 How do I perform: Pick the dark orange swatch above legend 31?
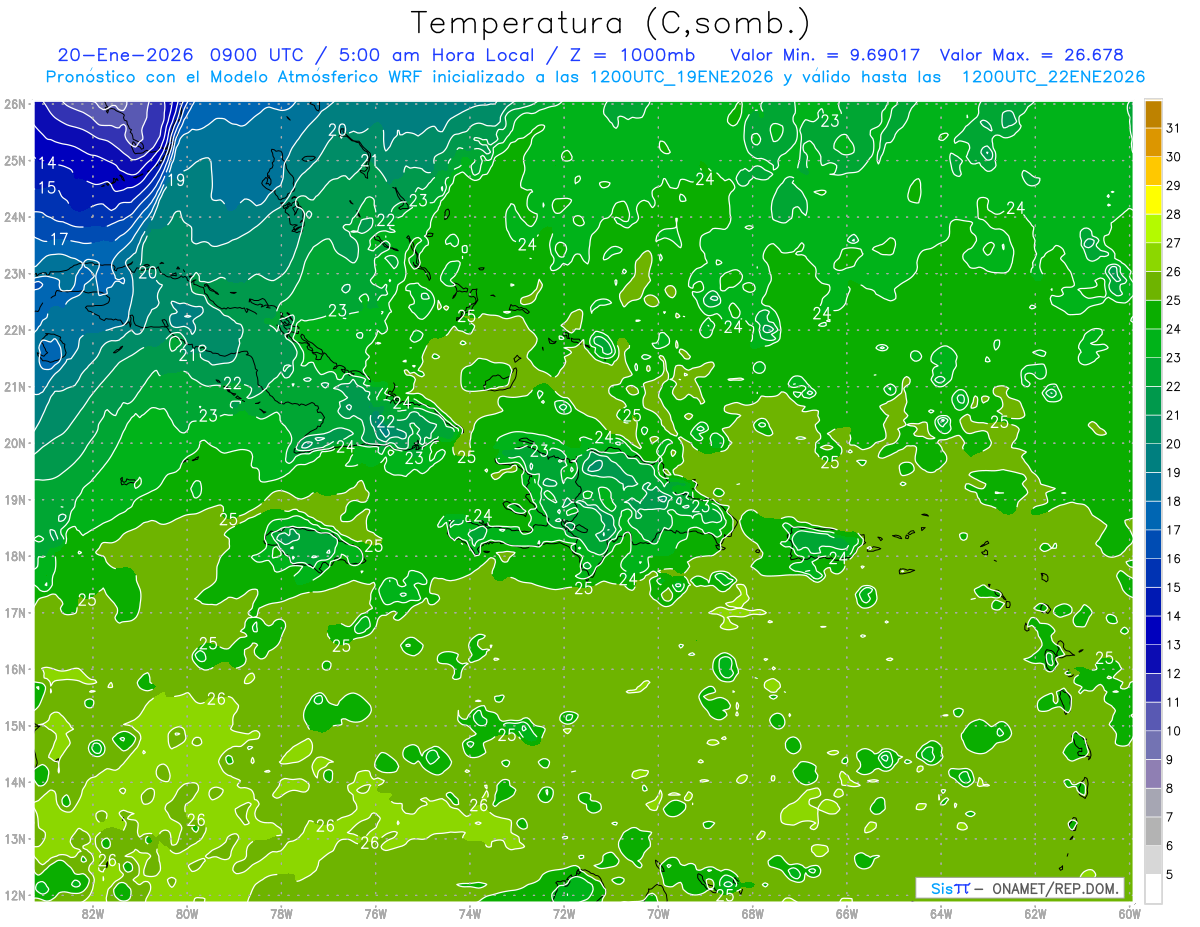1153,114
